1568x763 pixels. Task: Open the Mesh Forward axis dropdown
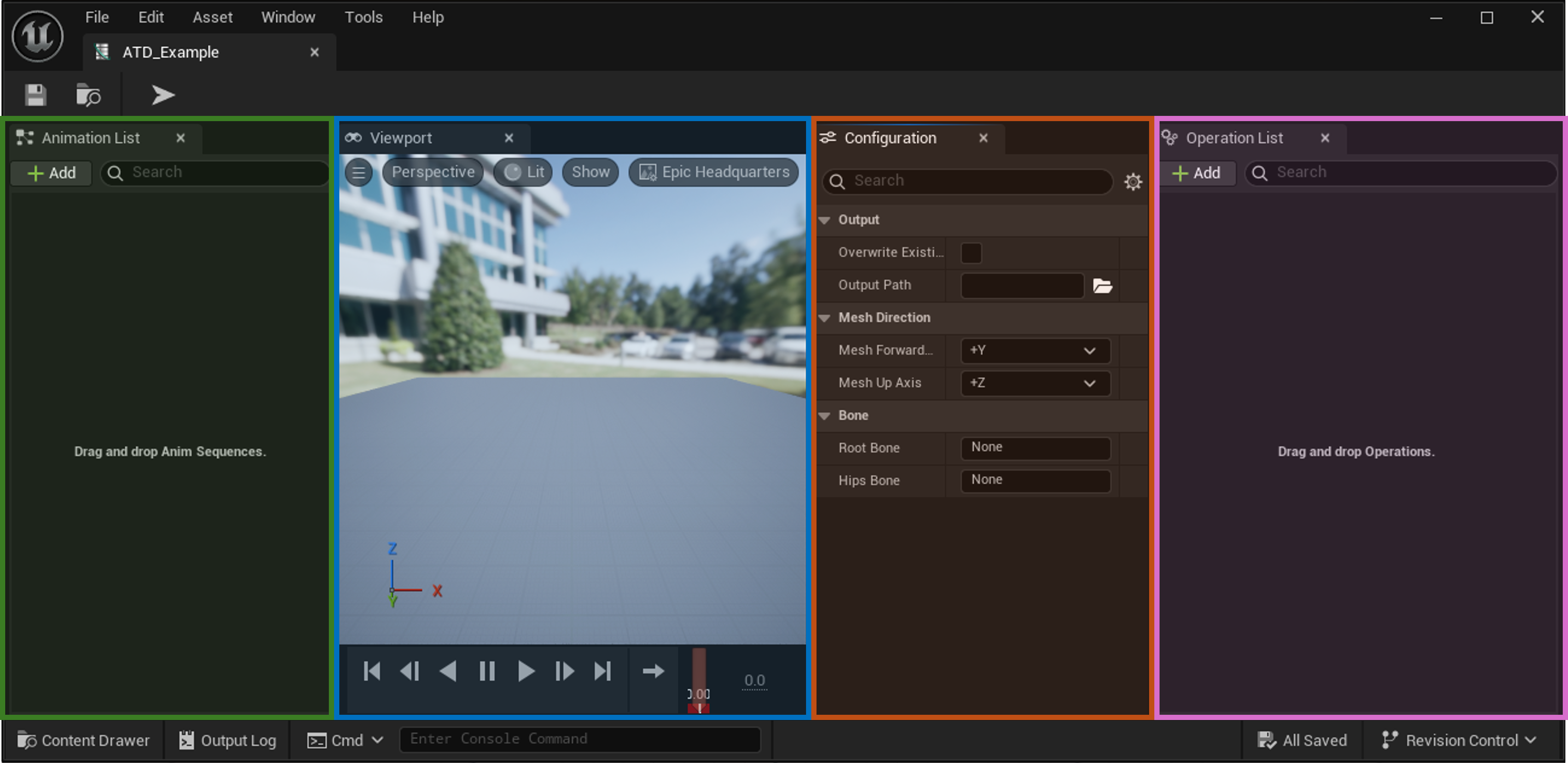coord(1035,351)
